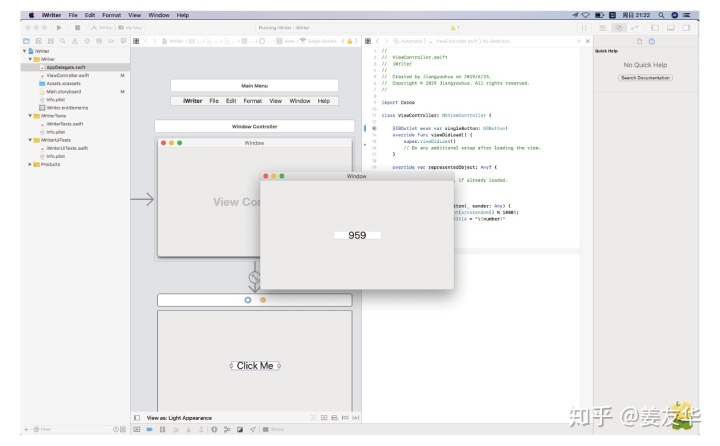Collapse the iWriter group folder
Screen dimensions: 720x446
tap(30, 59)
